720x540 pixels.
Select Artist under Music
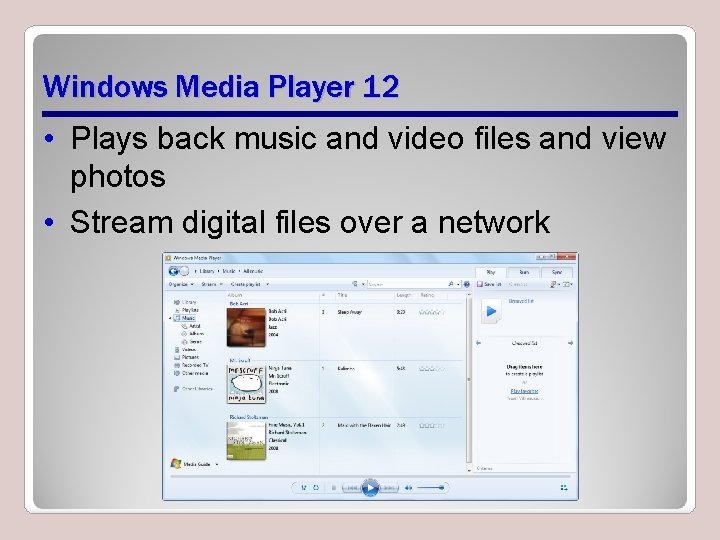coord(191,326)
